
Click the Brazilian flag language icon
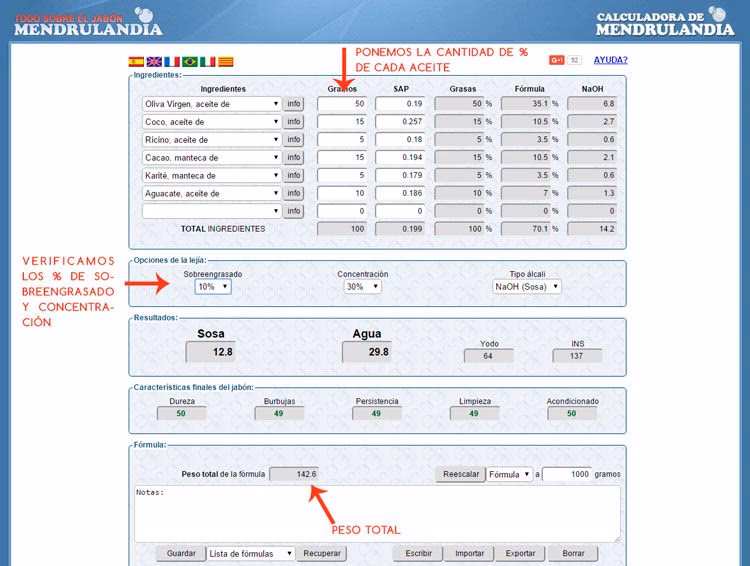coord(190,61)
